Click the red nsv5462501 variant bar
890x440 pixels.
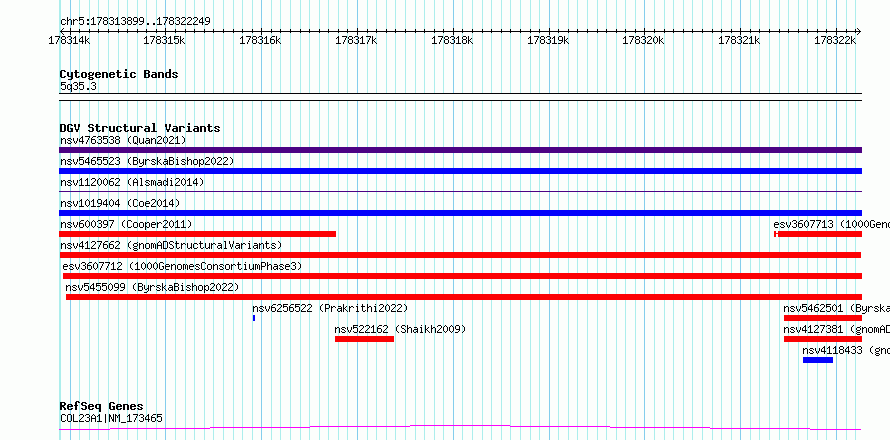click(823, 318)
